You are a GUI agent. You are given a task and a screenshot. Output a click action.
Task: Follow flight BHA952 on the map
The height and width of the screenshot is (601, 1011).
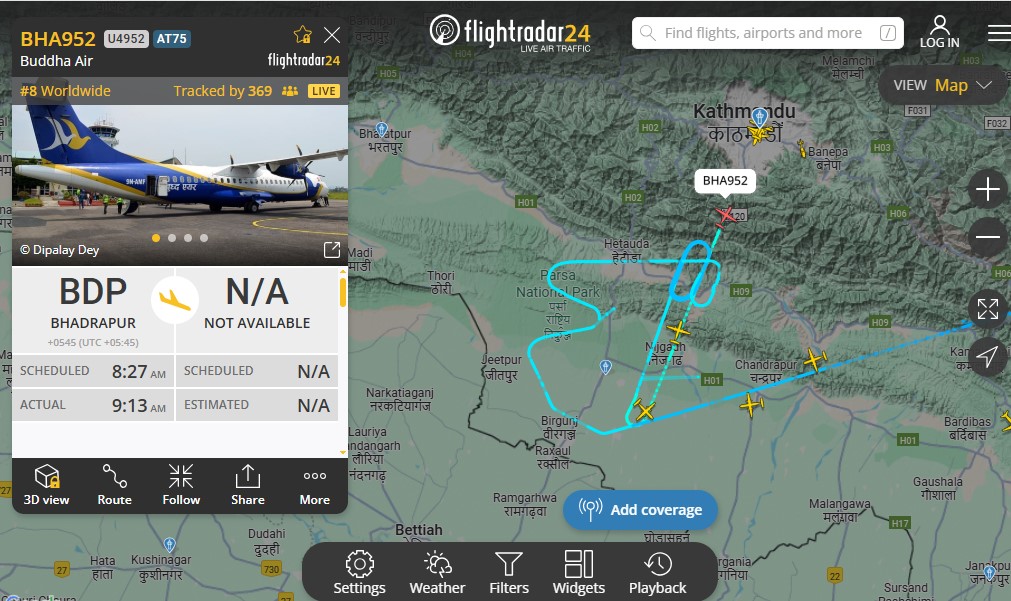coord(181,485)
